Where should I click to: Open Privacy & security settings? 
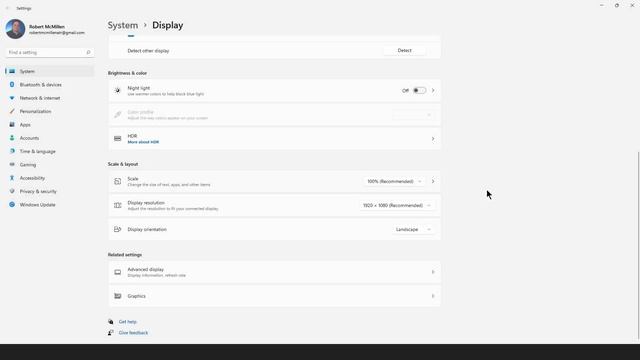pyautogui.click(x=49, y=191)
